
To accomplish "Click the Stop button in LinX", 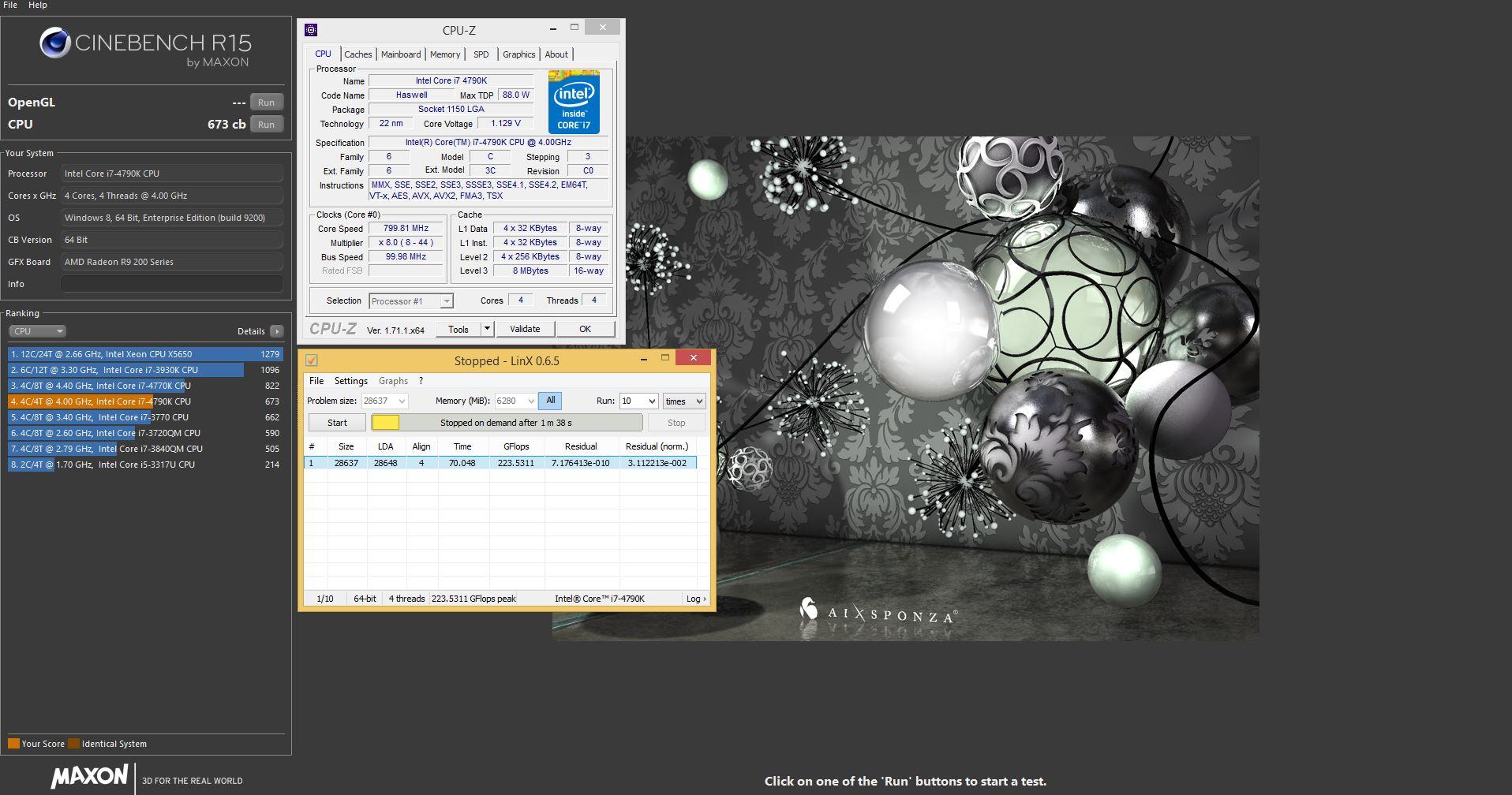I will pos(676,423).
